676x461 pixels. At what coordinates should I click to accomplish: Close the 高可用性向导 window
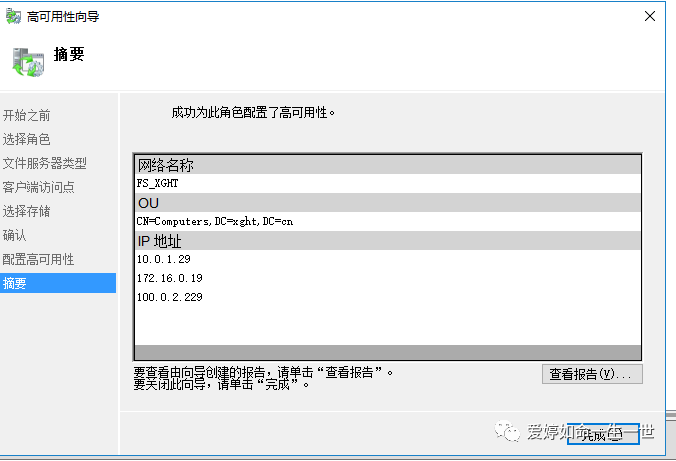pyautogui.click(x=650, y=16)
